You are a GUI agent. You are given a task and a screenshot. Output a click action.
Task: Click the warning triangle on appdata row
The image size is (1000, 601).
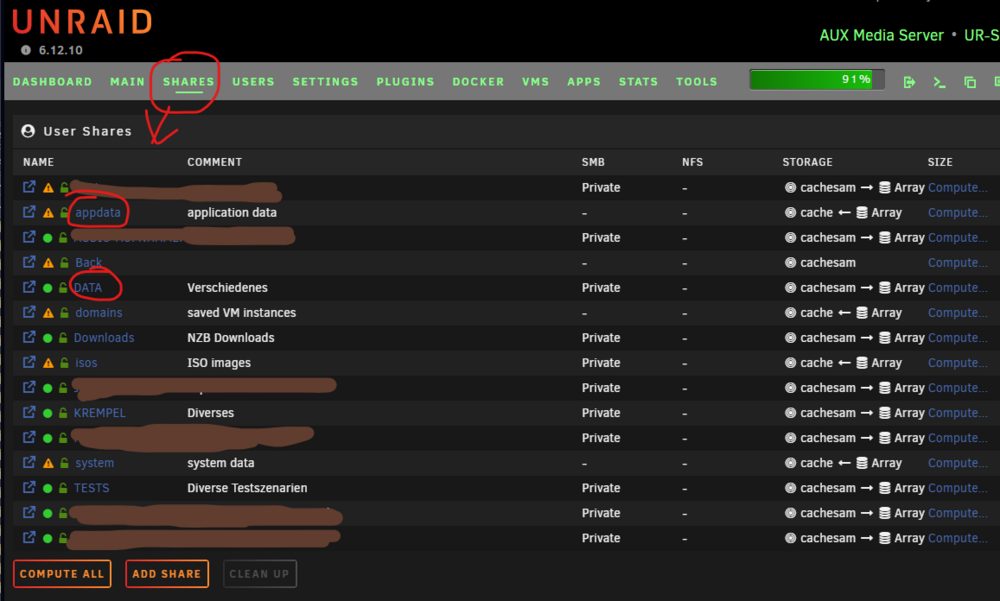click(48, 212)
